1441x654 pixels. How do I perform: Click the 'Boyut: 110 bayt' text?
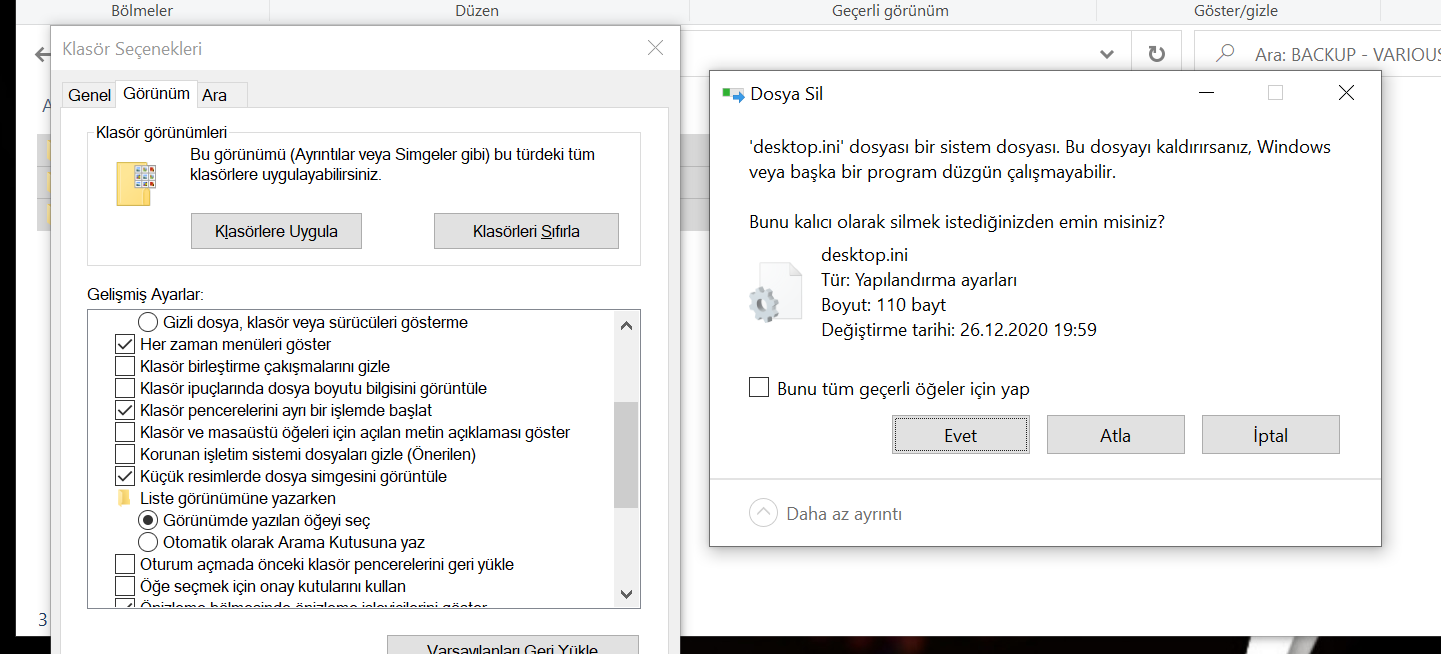(x=883, y=304)
